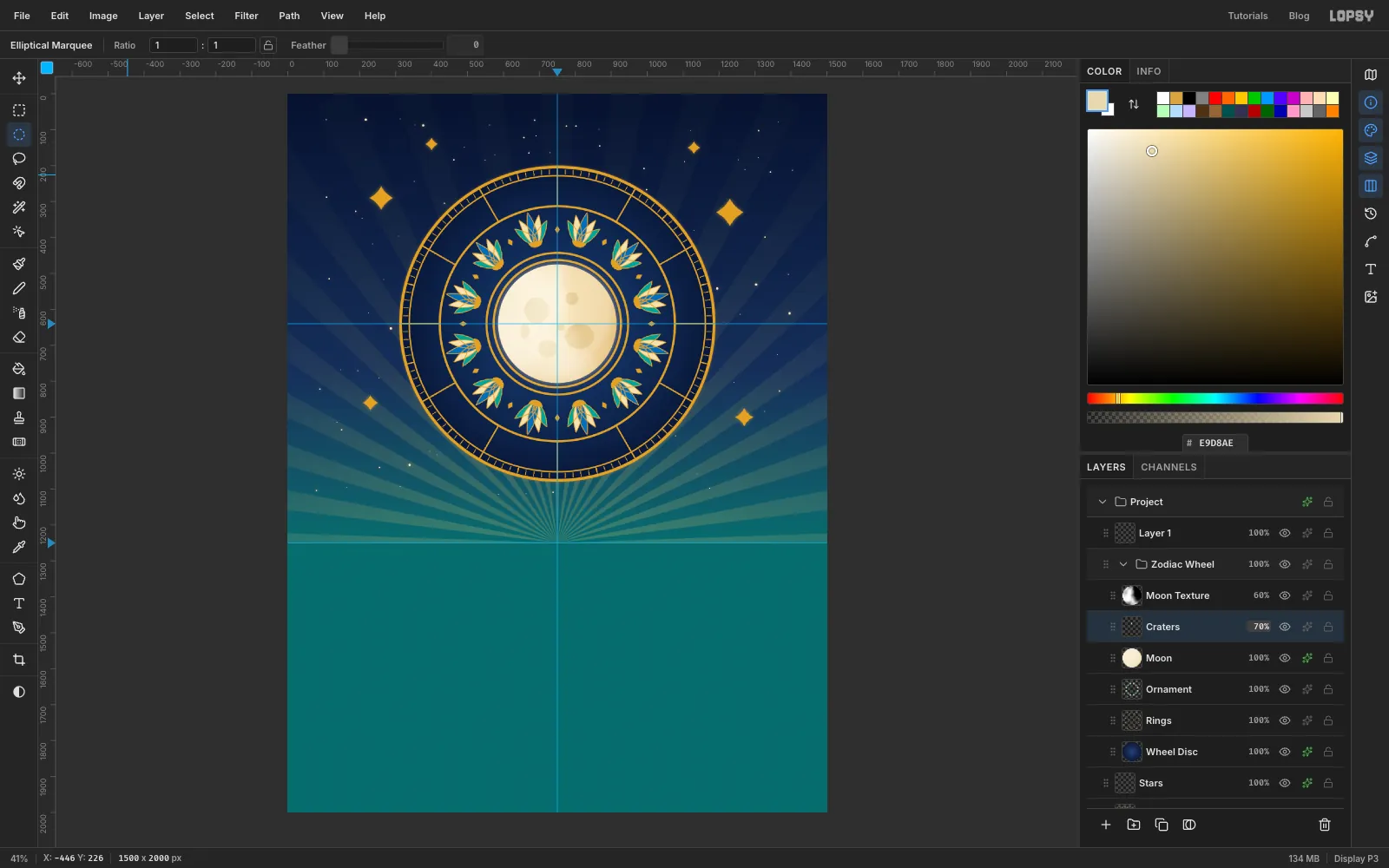The image size is (1389, 868).
Task: Select the Move tool
Action: [19, 78]
